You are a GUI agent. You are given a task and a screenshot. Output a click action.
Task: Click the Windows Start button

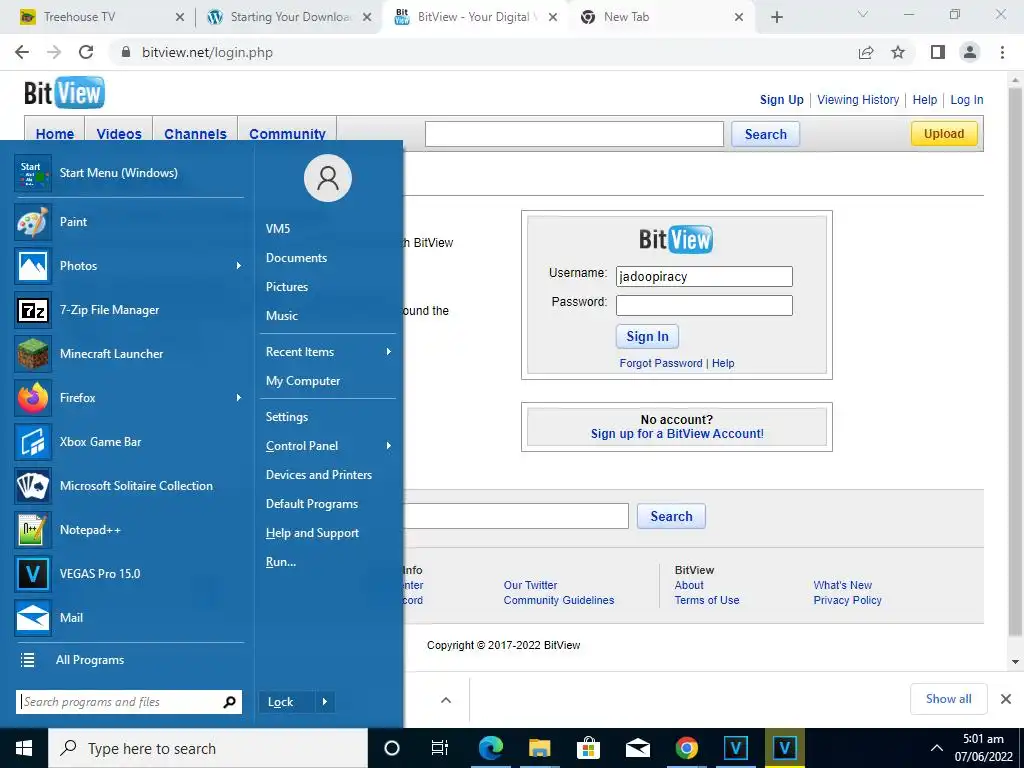(24, 748)
